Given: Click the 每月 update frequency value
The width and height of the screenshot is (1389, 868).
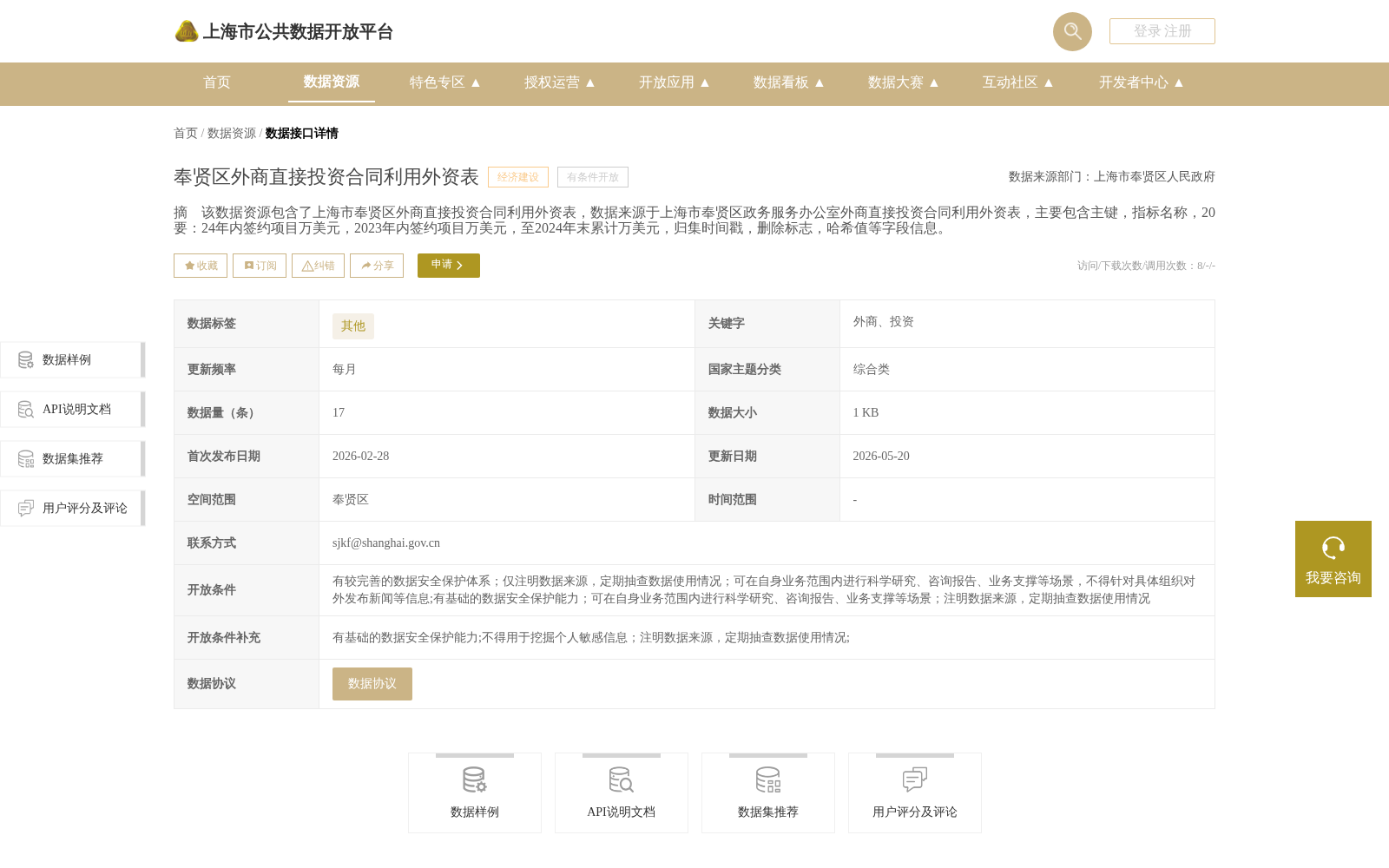Looking at the screenshot, I should (345, 370).
